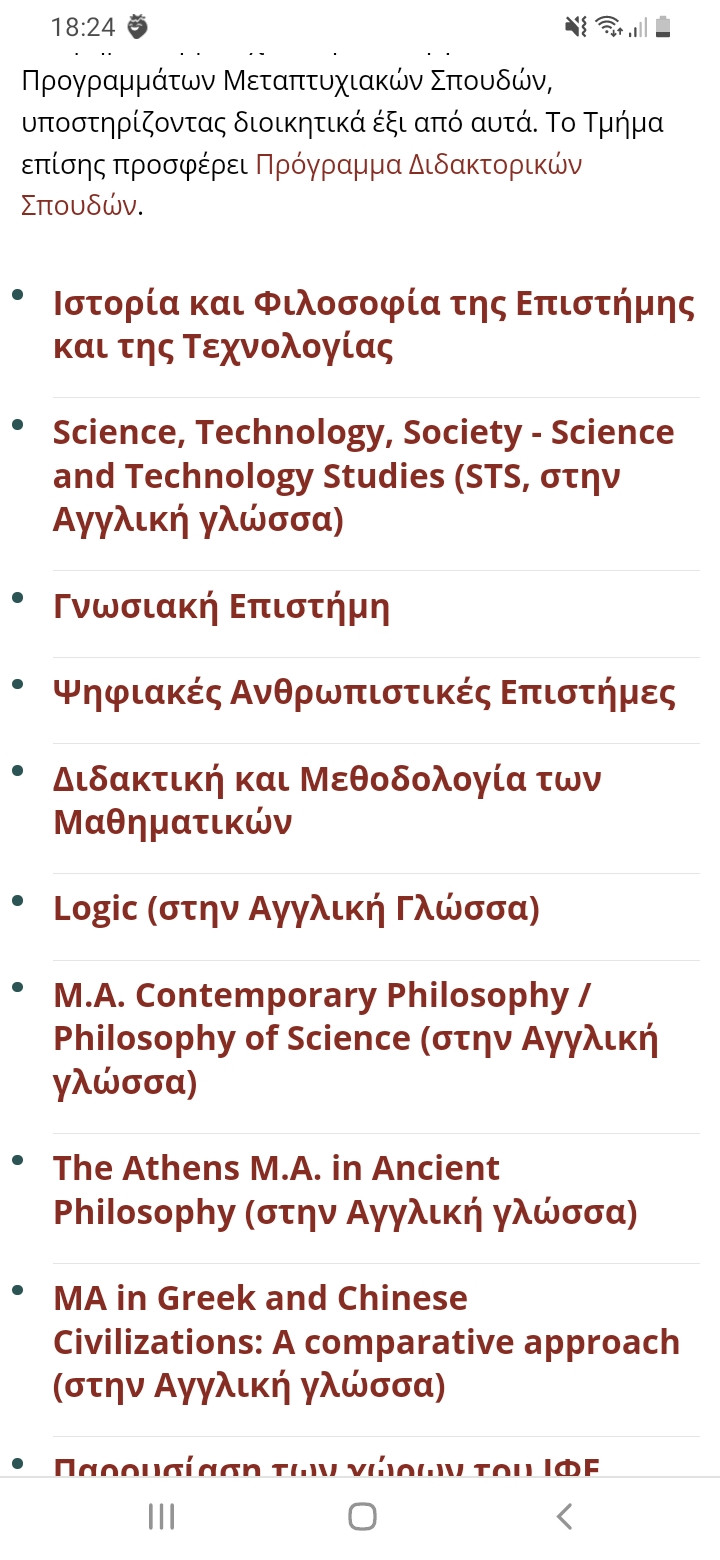Screen dimensions: 720x1560
Task: Open Παρουσίαση των χώρων του ΙΦΕ link
Action: [326, 1466]
